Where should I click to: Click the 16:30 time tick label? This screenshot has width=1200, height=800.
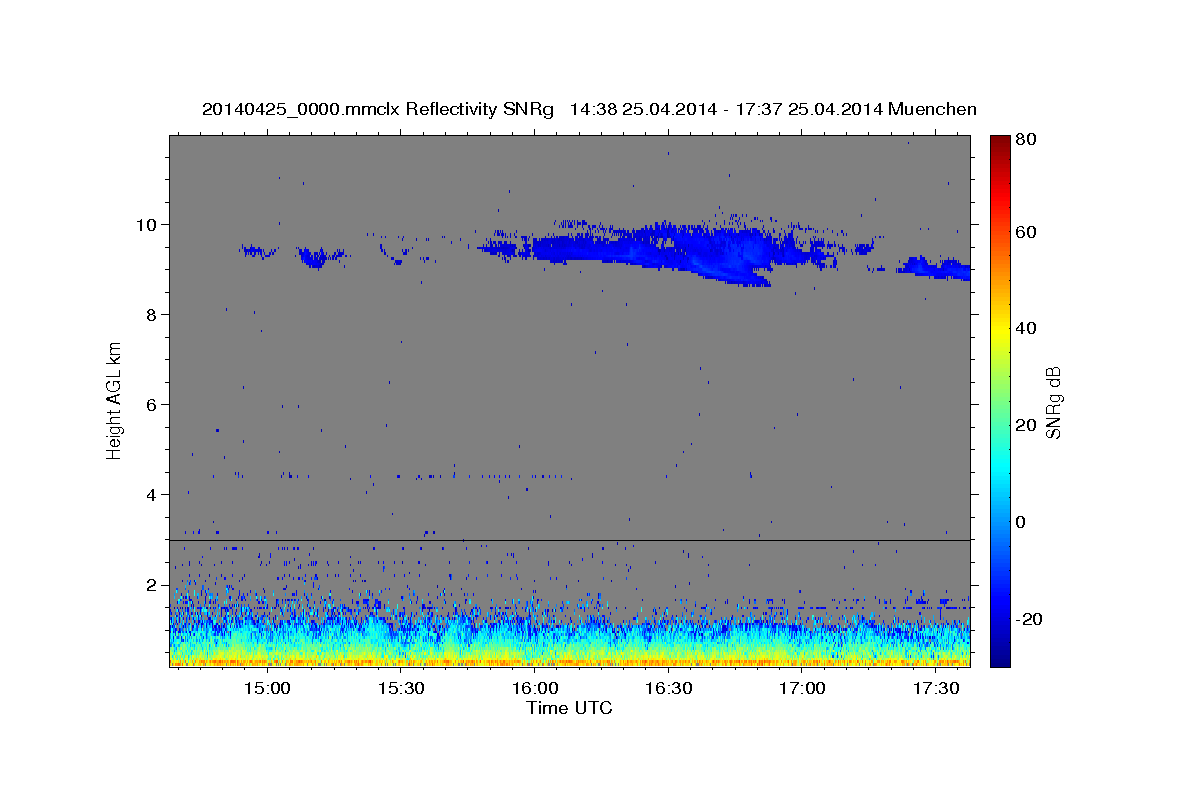[x=669, y=689]
